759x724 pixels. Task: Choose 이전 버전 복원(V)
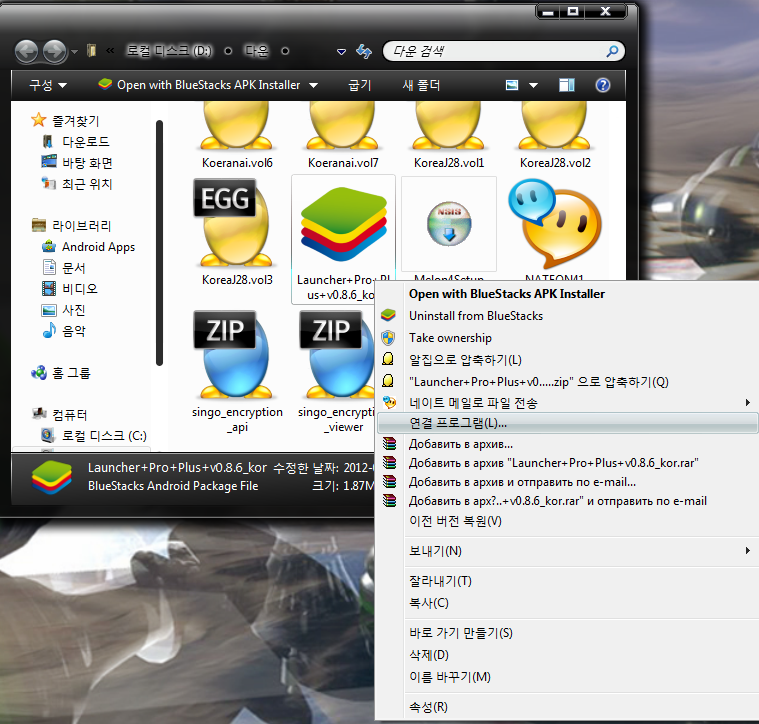pos(566,521)
